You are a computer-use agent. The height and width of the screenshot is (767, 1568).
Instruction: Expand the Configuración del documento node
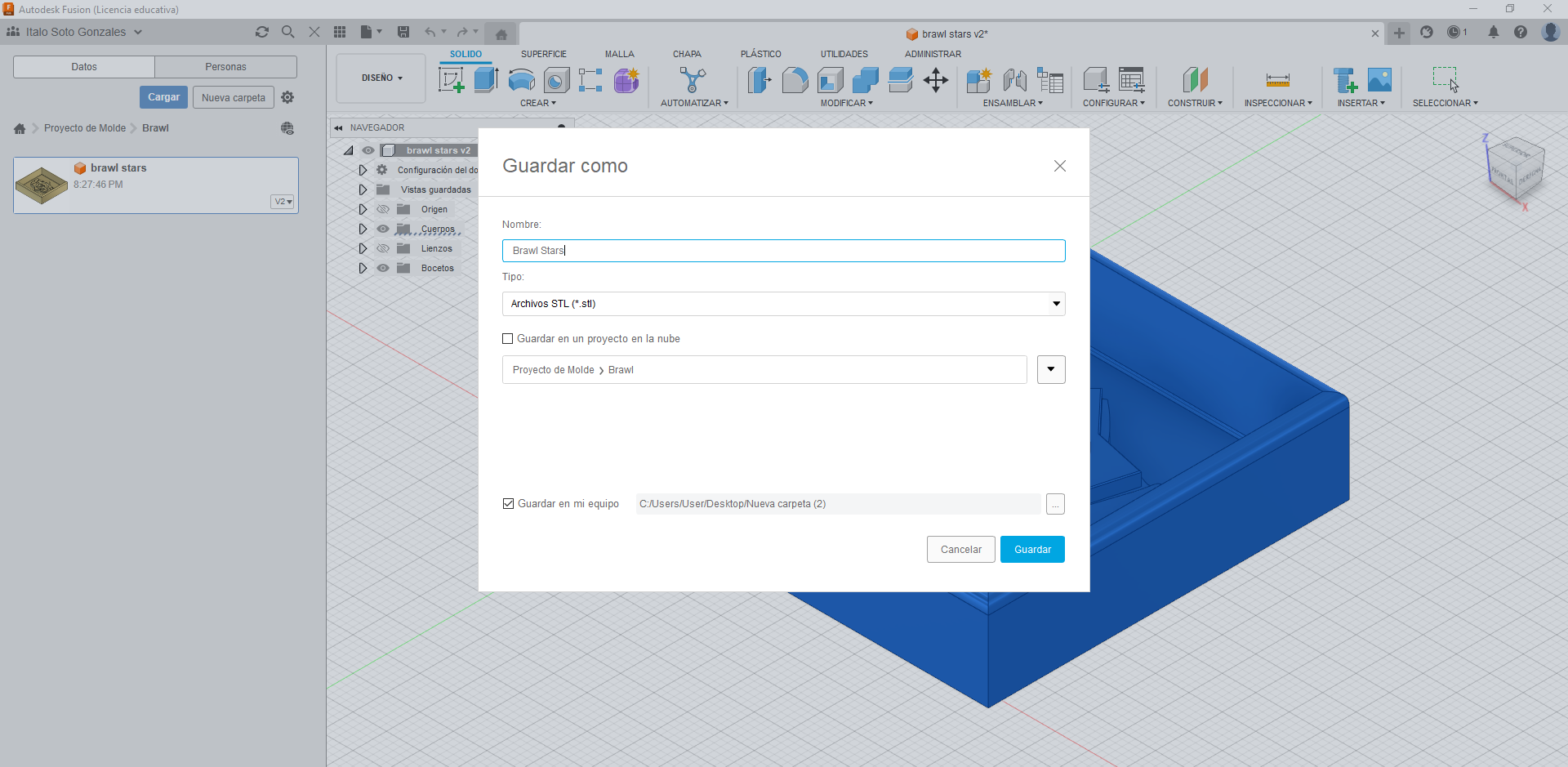tap(363, 170)
